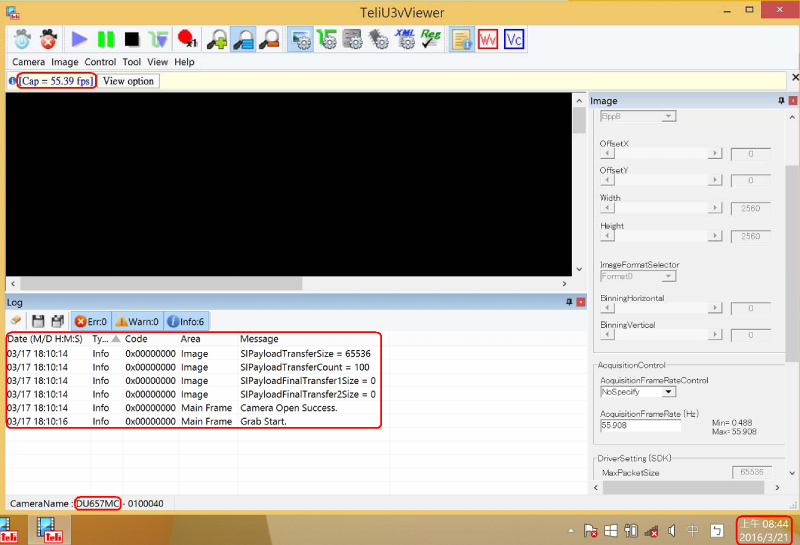Open the XML settings gear icon
The height and width of the screenshot is (545, 800).
click(405, 40)
